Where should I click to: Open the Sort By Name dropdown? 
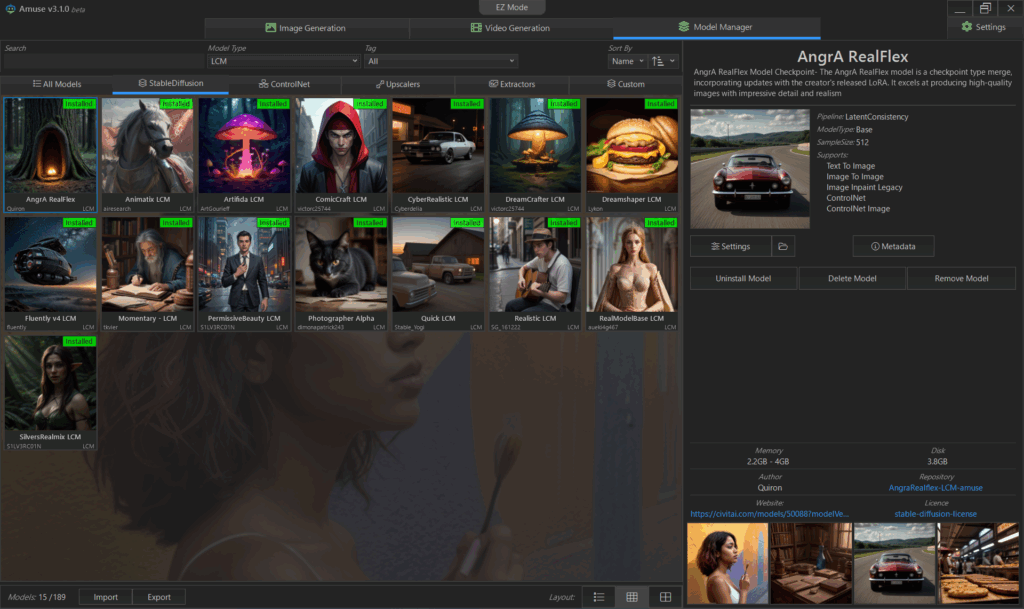coord(627,61)
